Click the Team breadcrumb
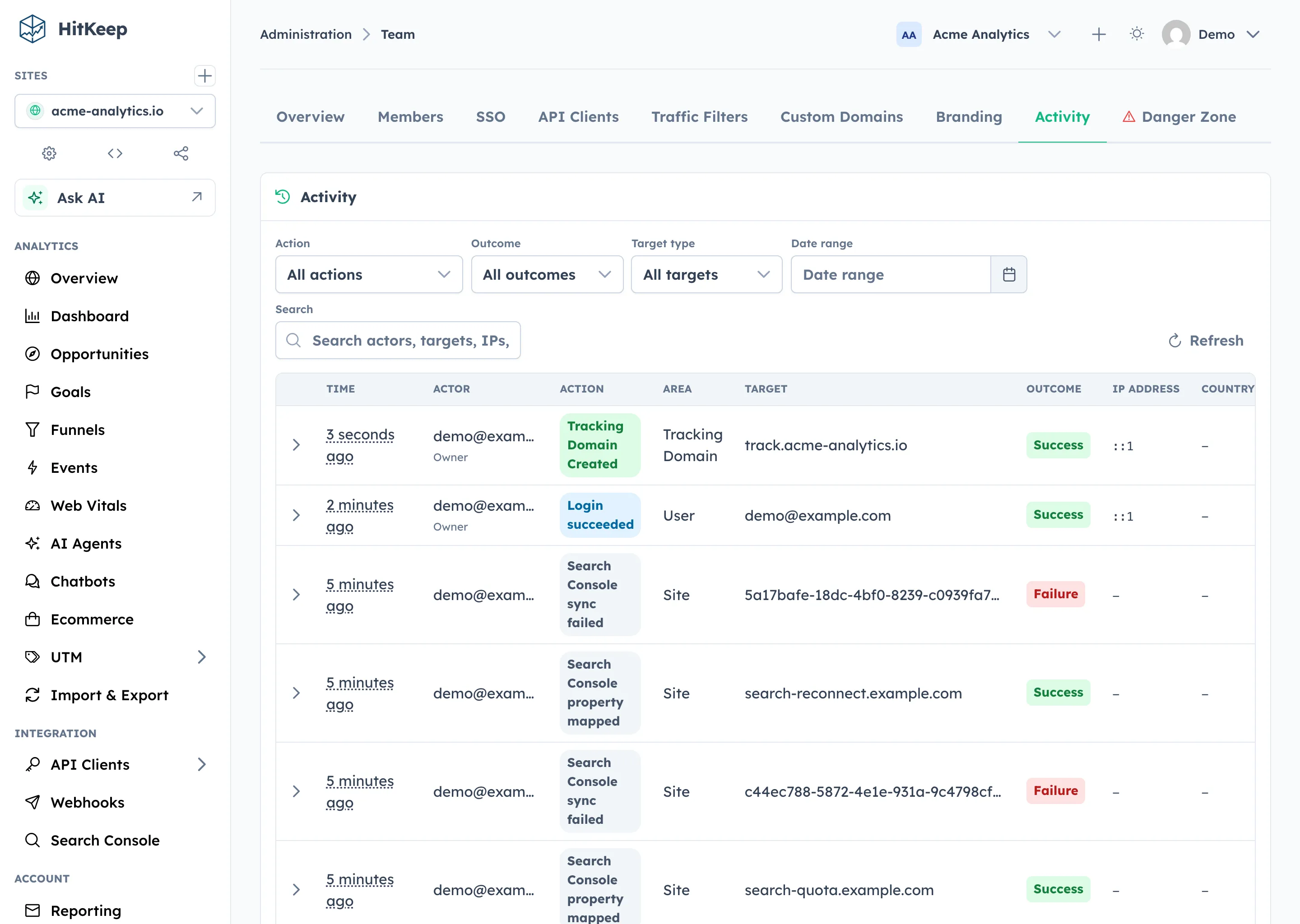Viewport: 1300px width, 924px height. tap(397, 34)
